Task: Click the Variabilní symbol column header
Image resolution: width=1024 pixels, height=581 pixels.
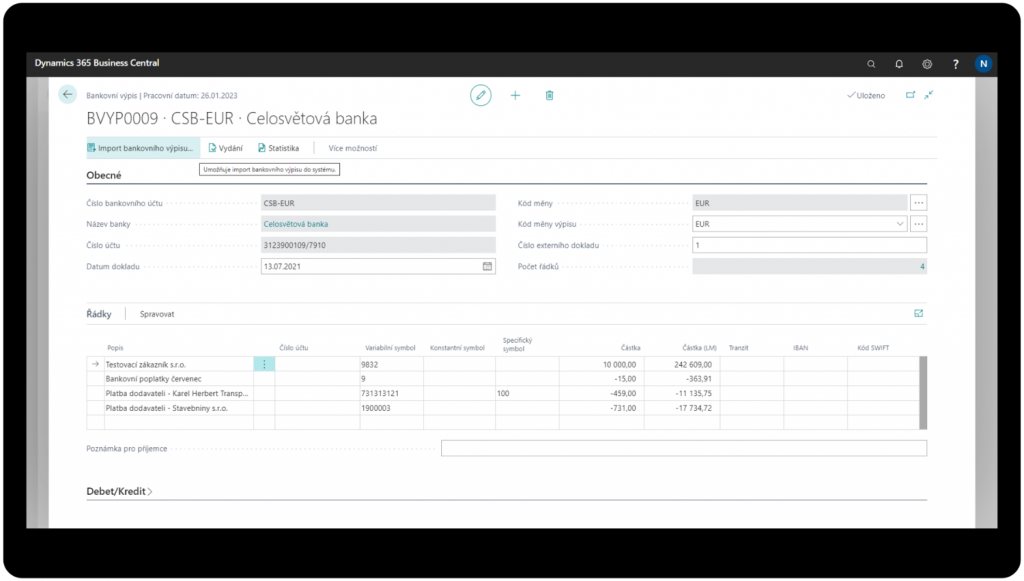Action: pos(390,348)
